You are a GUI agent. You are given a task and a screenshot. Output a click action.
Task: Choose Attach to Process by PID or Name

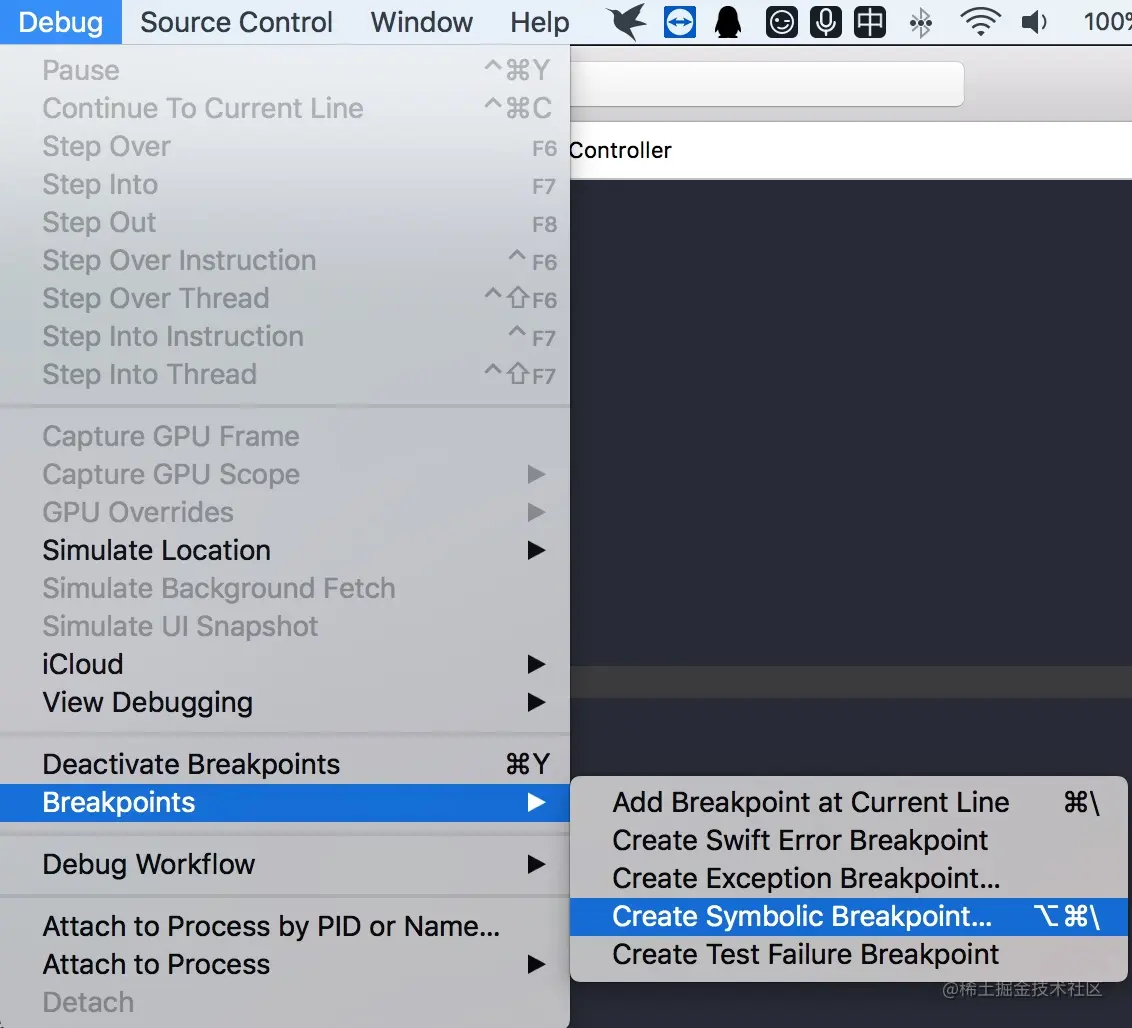[x=284, y=926]
